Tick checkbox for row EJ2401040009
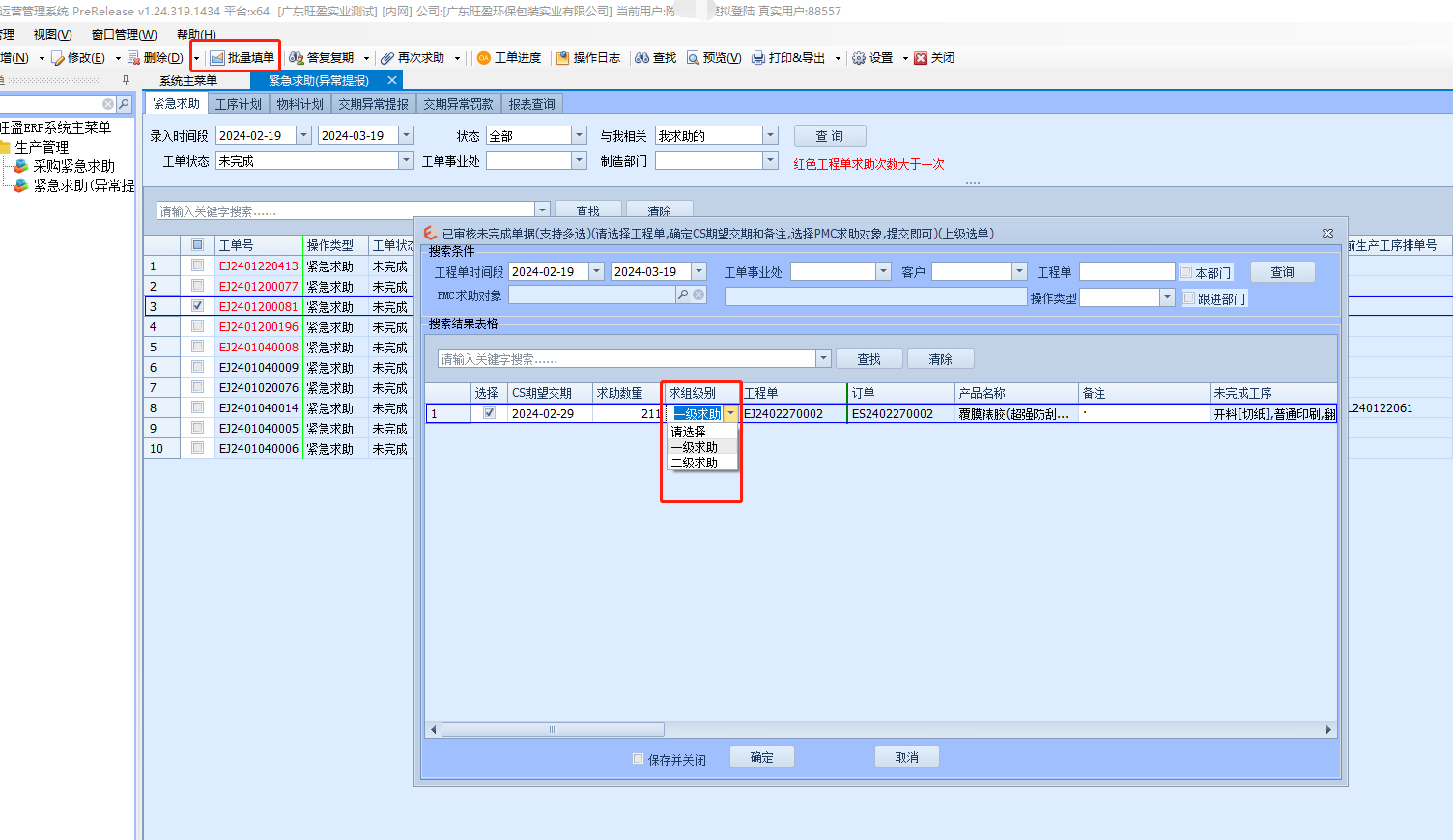The width and height of the screenshot is (1453, 840). (x=197, y=367)
